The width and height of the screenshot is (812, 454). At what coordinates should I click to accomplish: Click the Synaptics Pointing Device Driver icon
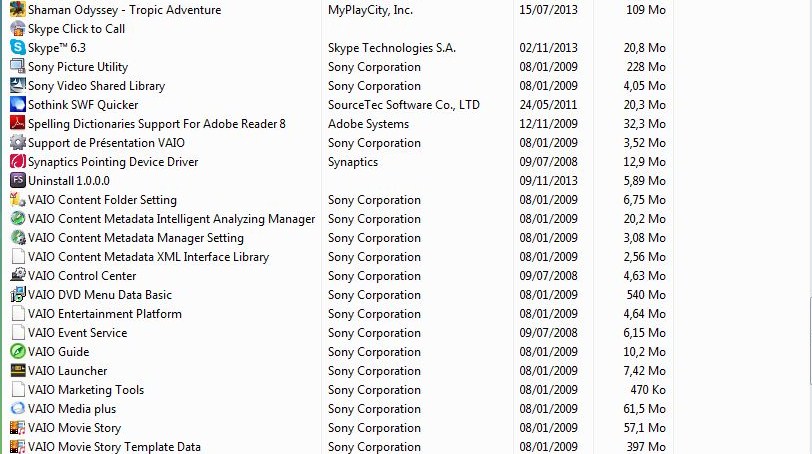[x=18, y=162]
